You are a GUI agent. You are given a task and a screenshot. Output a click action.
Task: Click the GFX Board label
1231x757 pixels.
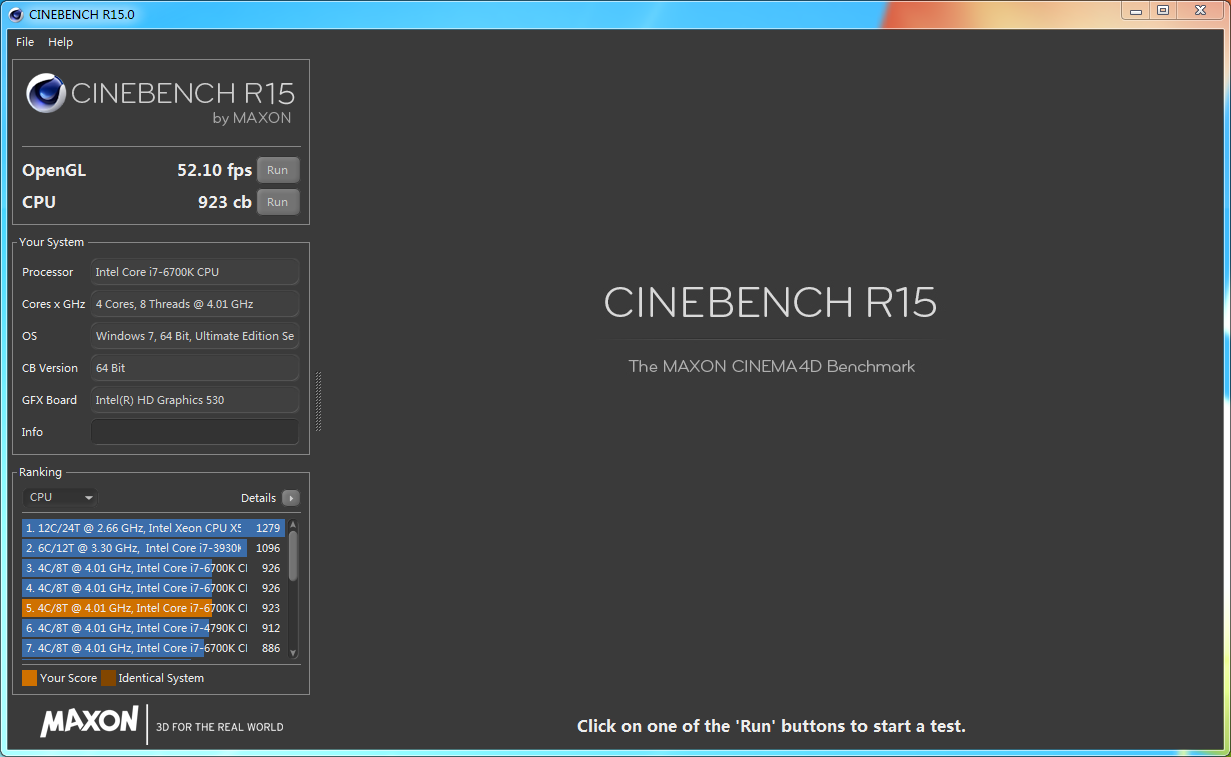[49, 400]
